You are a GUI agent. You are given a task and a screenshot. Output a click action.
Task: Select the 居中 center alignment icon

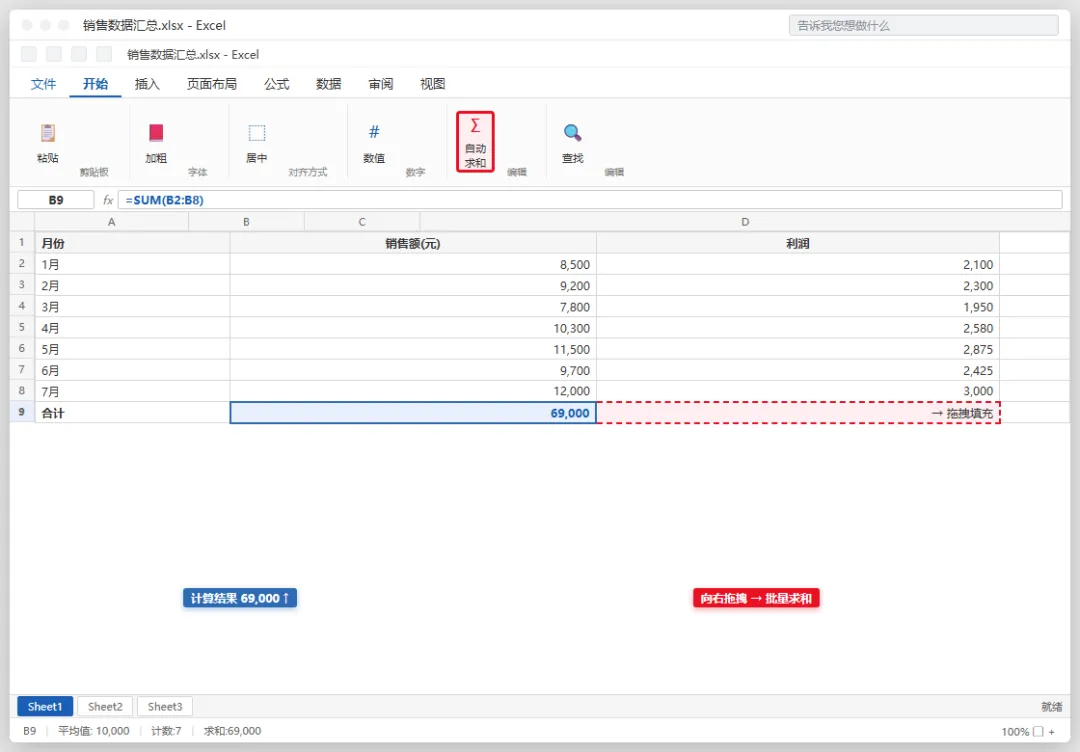257,132
